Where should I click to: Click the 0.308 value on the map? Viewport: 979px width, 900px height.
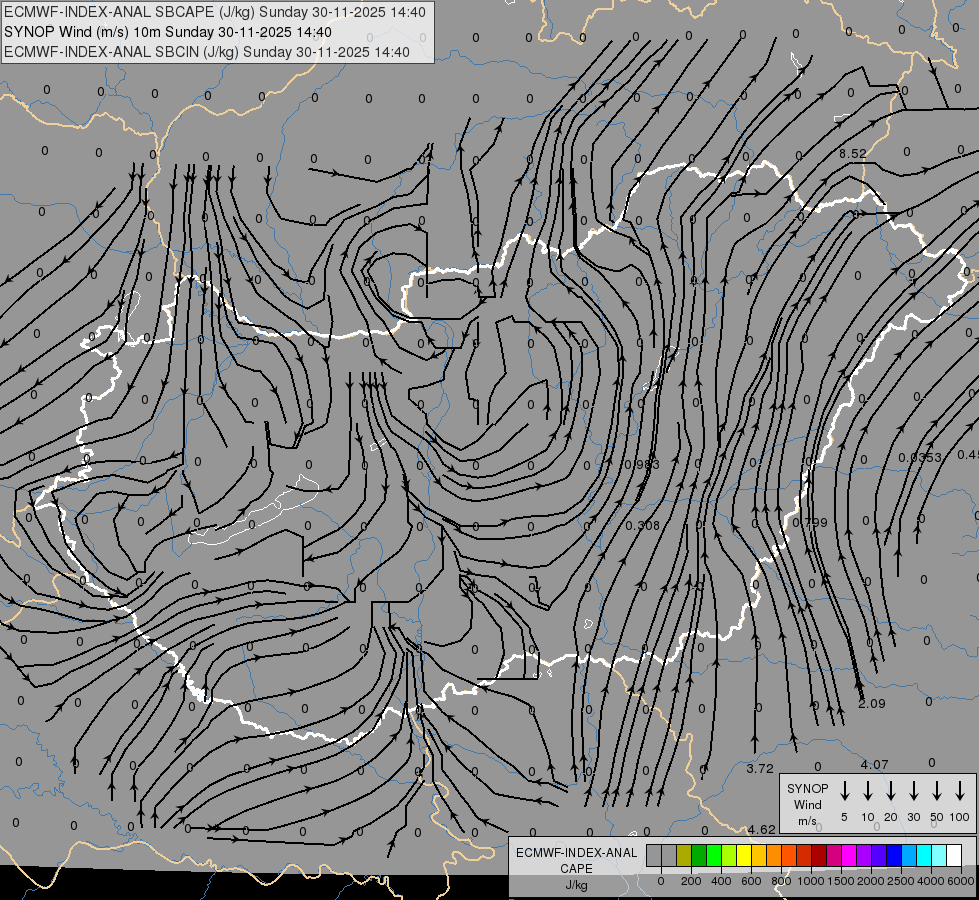tap(642, 525)
